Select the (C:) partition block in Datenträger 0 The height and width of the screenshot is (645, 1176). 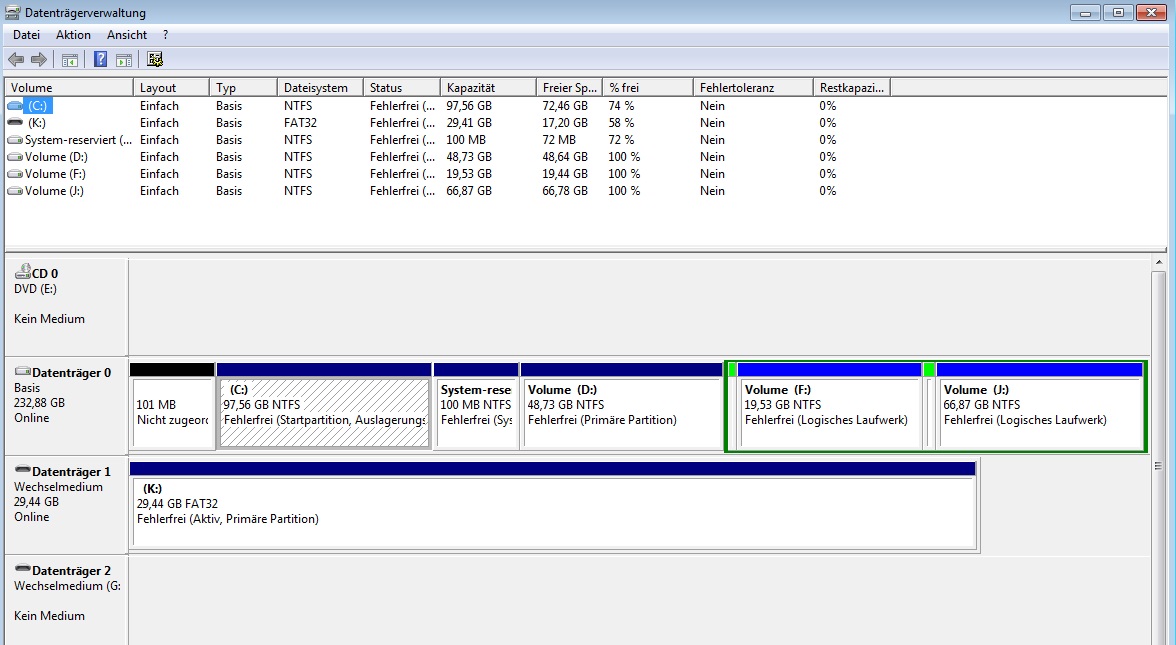(324, 412)
